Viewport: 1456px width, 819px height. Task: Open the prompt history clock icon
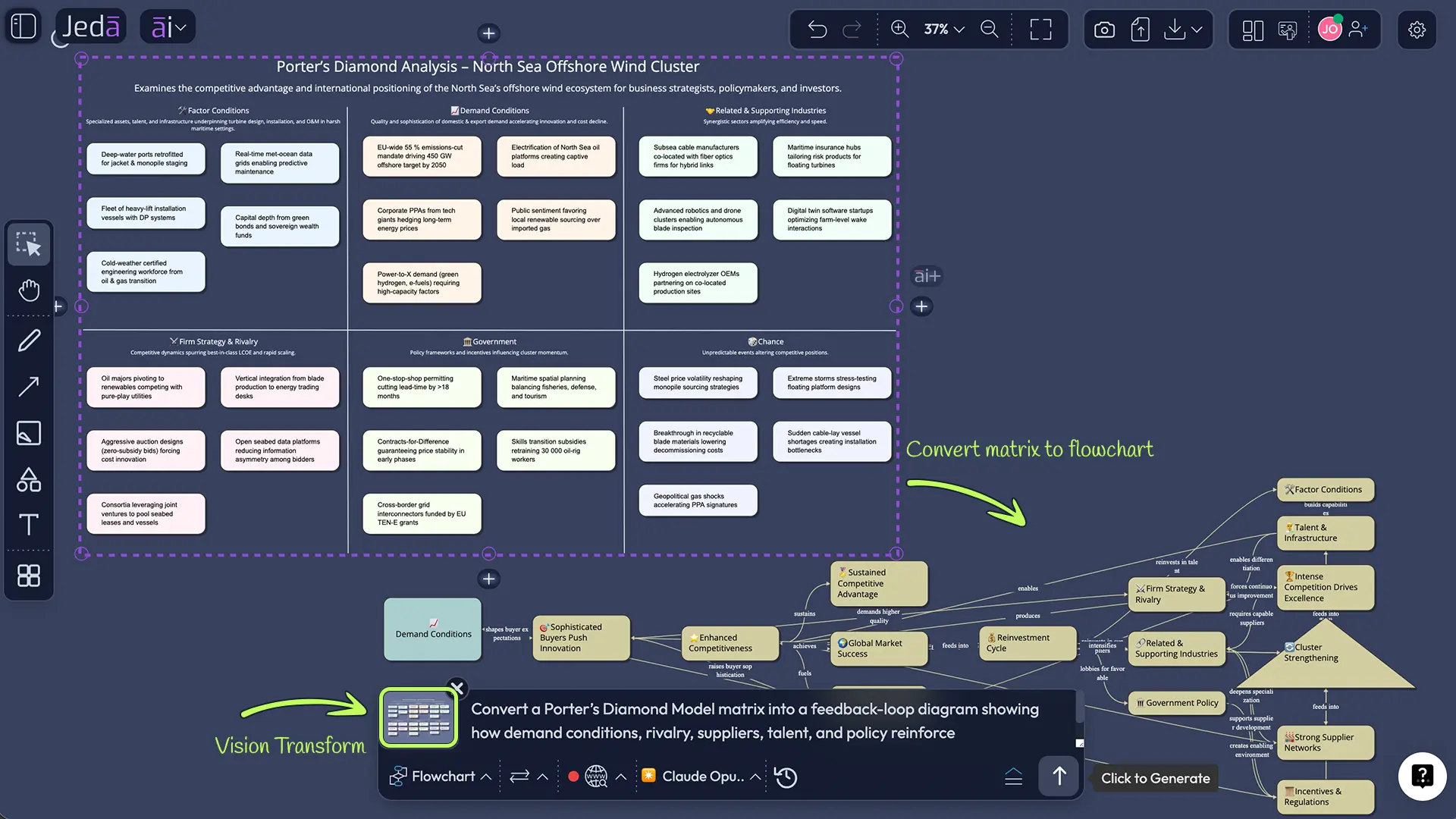[786, 777]
